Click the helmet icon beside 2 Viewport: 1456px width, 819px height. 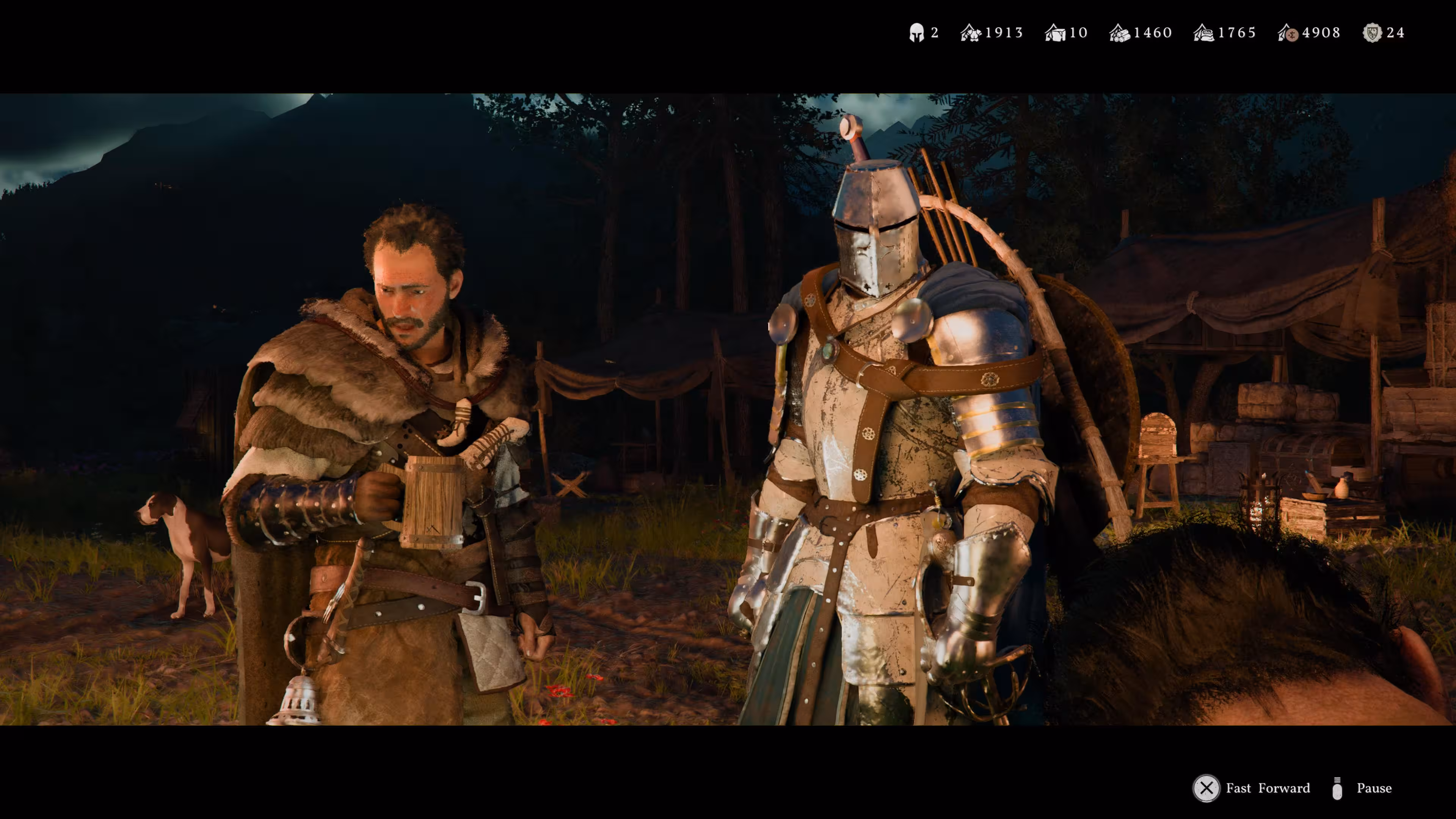click(916, 33)
